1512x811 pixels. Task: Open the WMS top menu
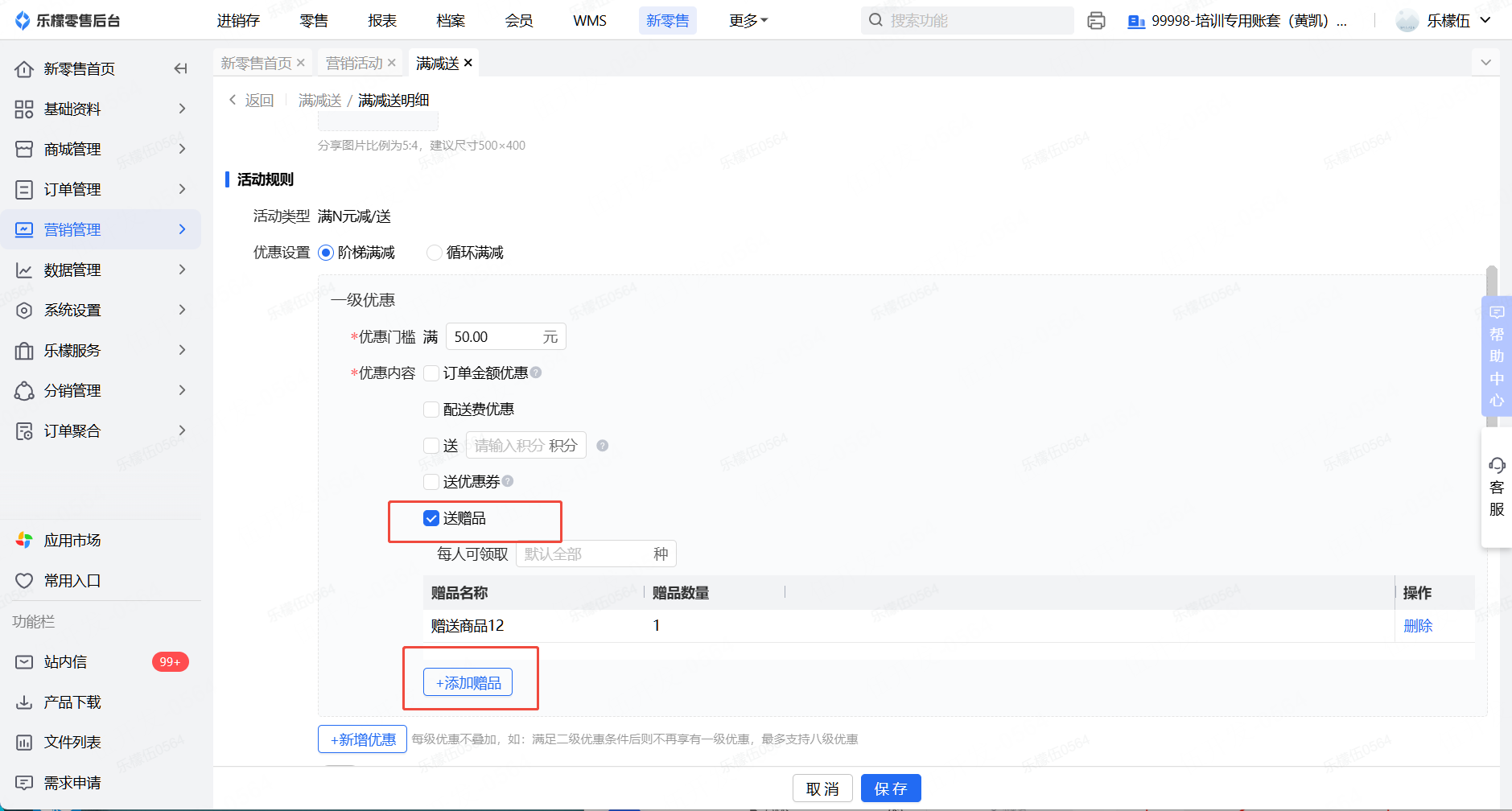point(590,21)
